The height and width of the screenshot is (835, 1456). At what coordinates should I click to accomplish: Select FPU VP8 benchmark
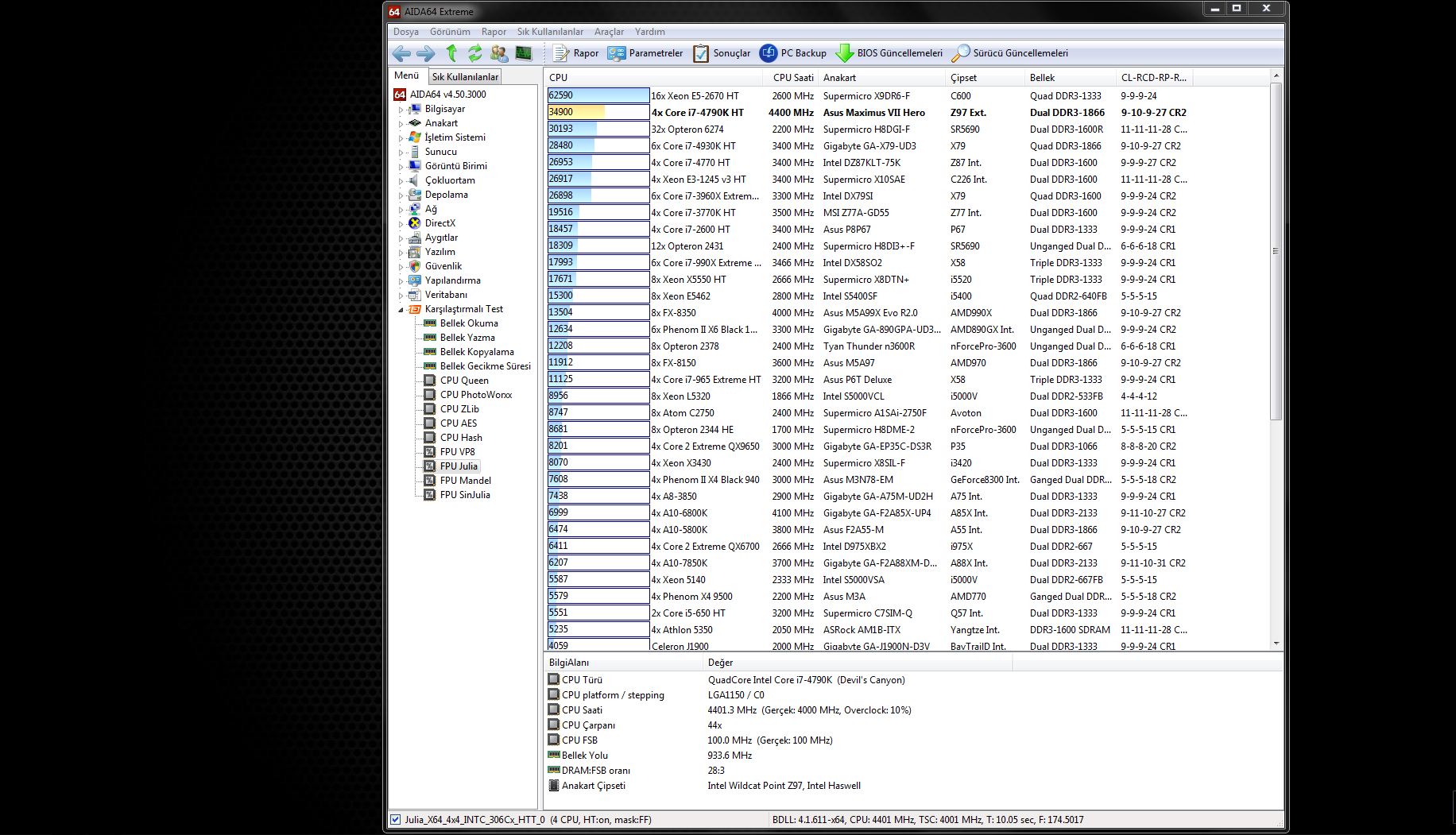pyautogui.click(x=457, y=452)
